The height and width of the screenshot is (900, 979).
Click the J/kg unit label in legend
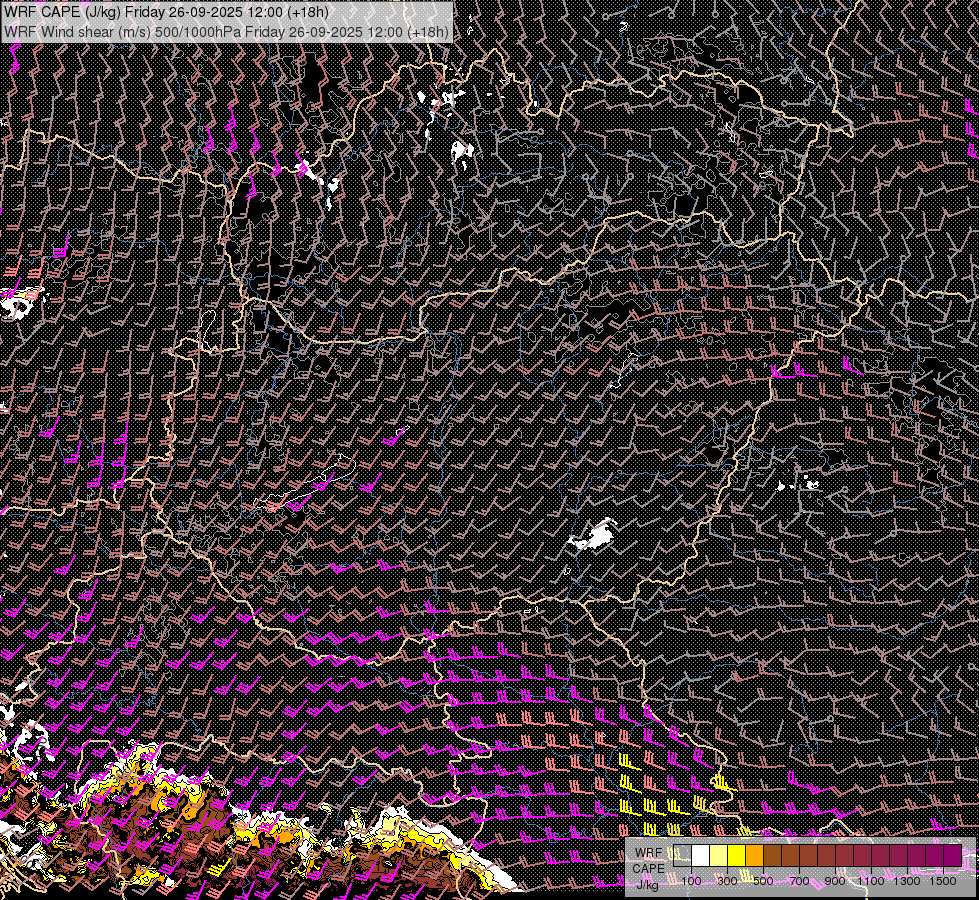[647, 884]
